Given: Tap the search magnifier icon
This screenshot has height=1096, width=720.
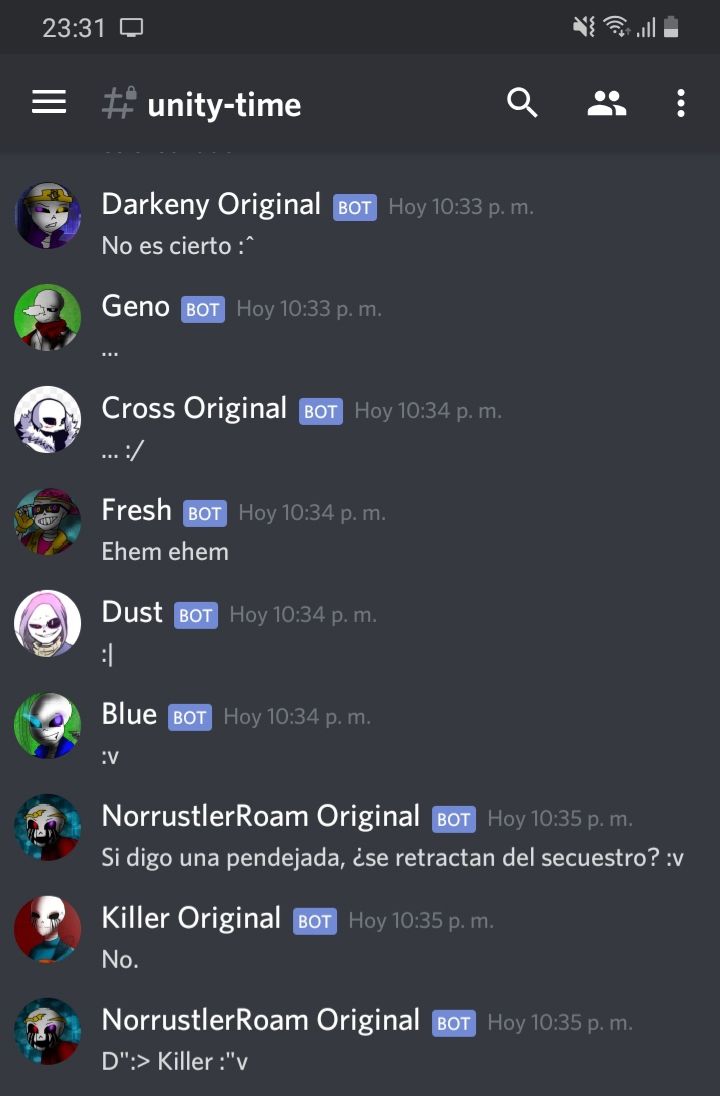Looking at the screenshot, I should (521, 103).
